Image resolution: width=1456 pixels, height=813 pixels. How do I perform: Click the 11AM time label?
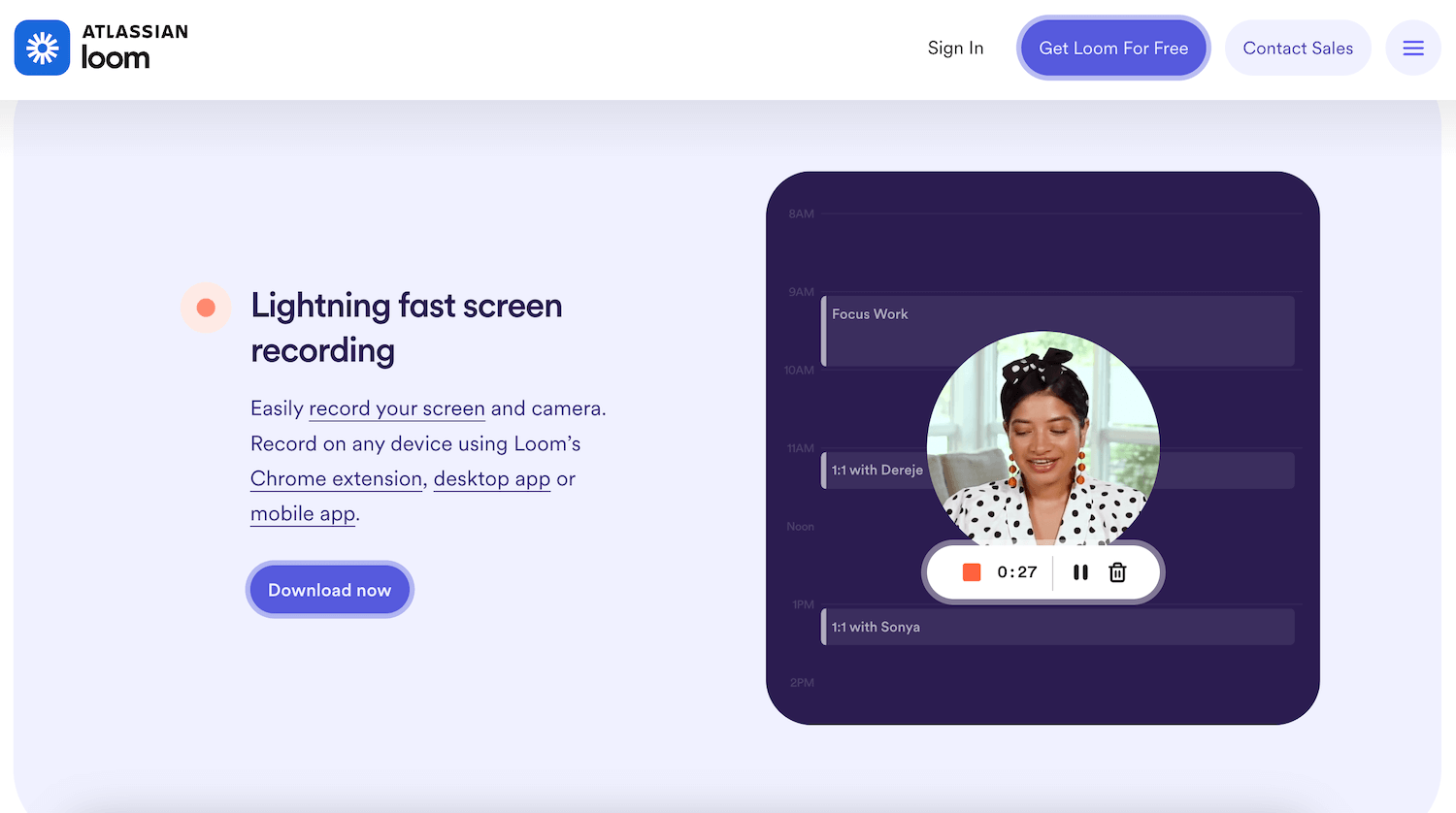(801, 448)
